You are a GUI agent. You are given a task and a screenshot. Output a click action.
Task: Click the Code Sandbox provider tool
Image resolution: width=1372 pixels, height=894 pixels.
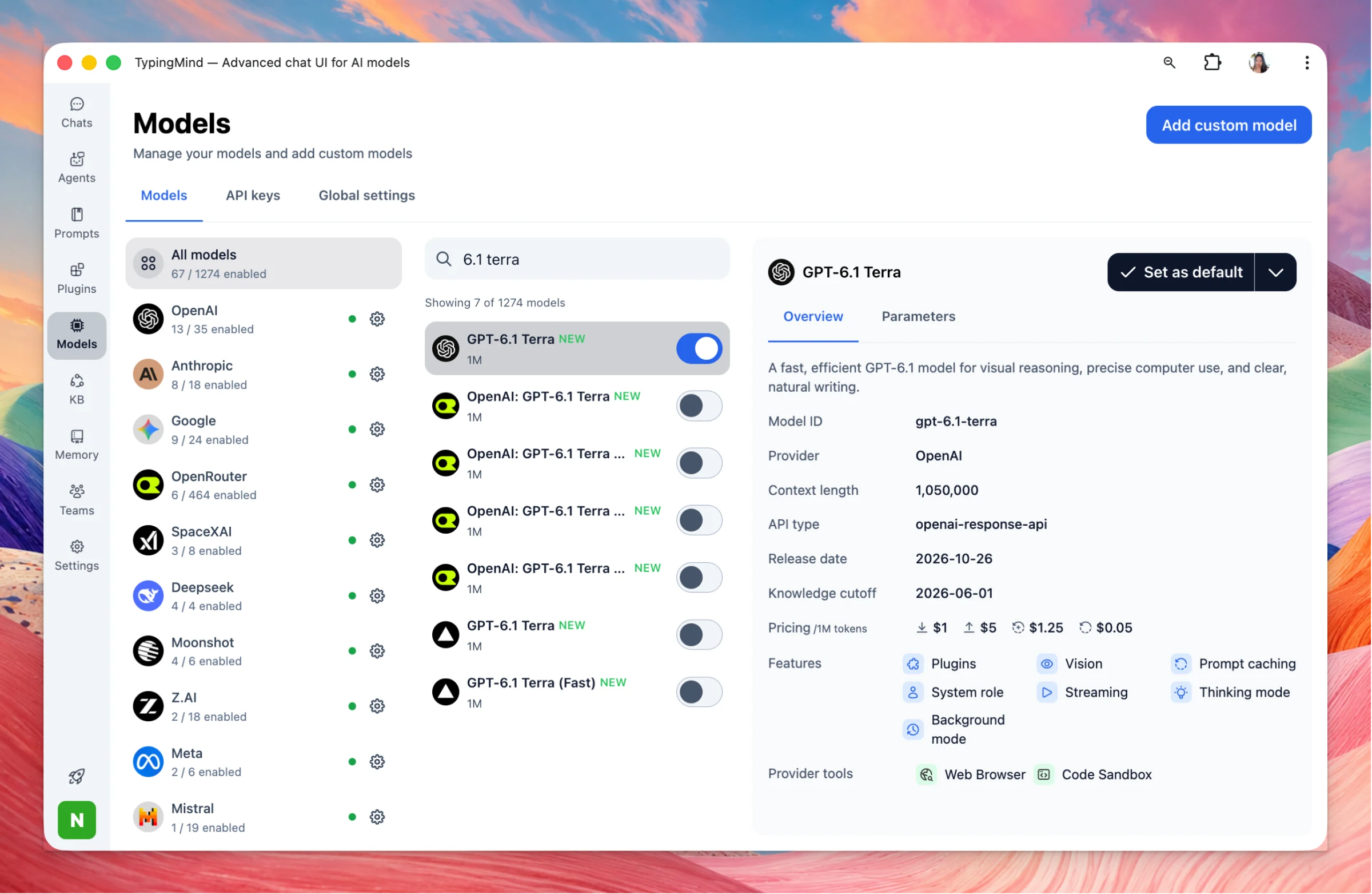tap(1093, 774)
